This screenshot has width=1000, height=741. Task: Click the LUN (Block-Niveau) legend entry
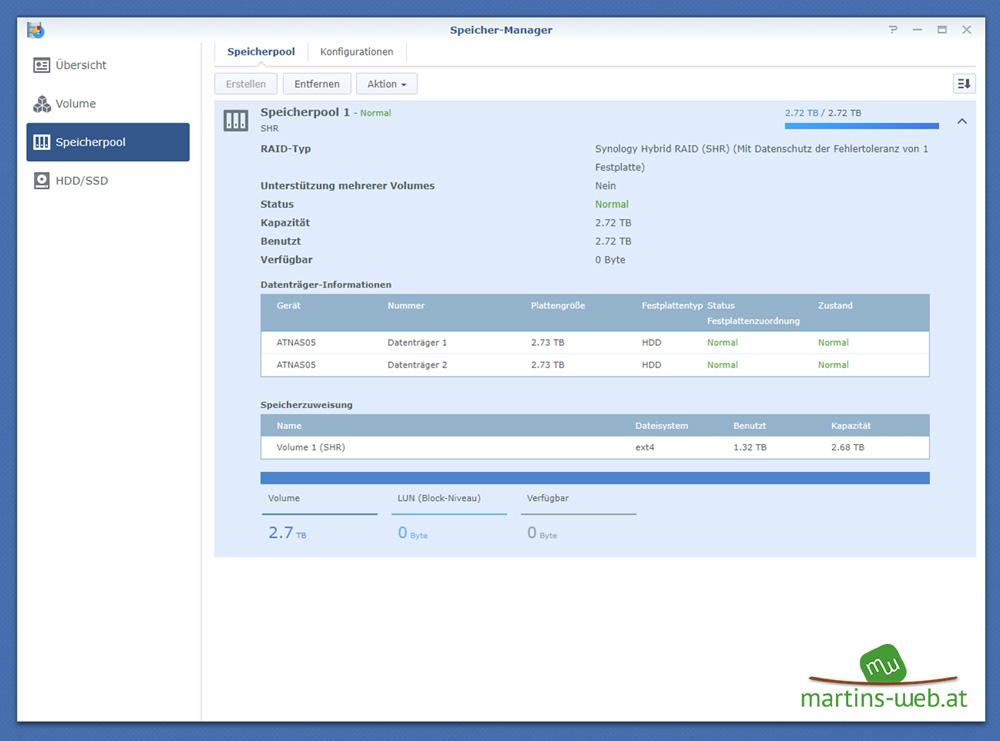(x=449, y=517)
